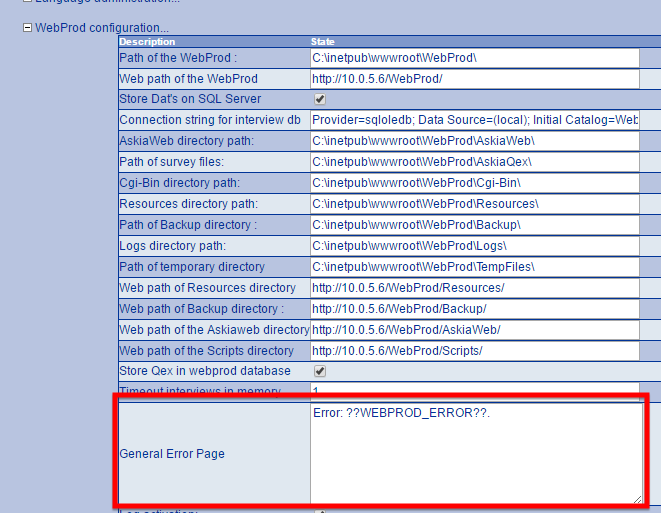Screen dimensions: 661x513
Task: Edit the Path of Backup directory field
Action: point(475,225)
